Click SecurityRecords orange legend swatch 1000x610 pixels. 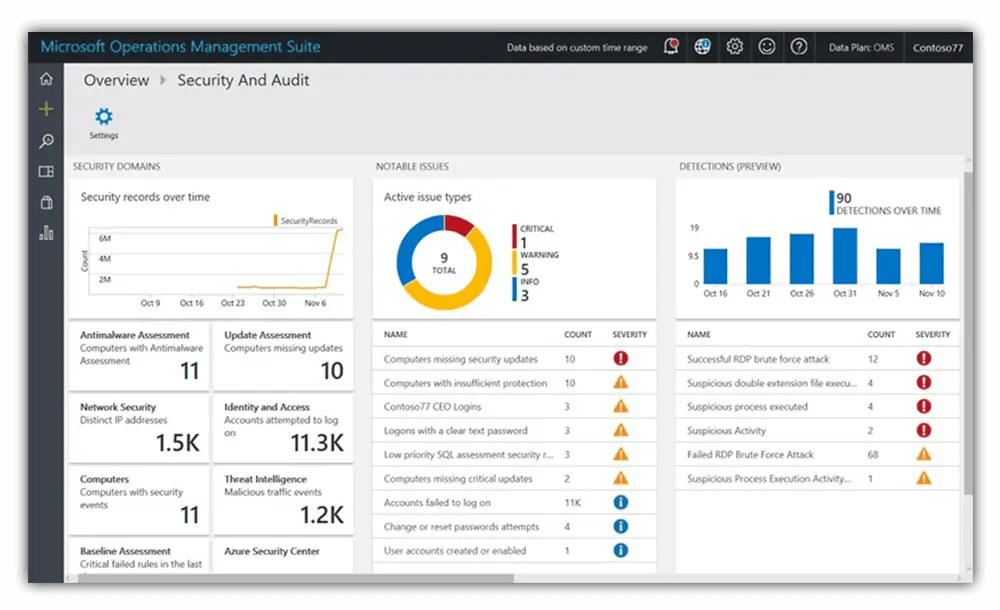[x=276, y=221]
